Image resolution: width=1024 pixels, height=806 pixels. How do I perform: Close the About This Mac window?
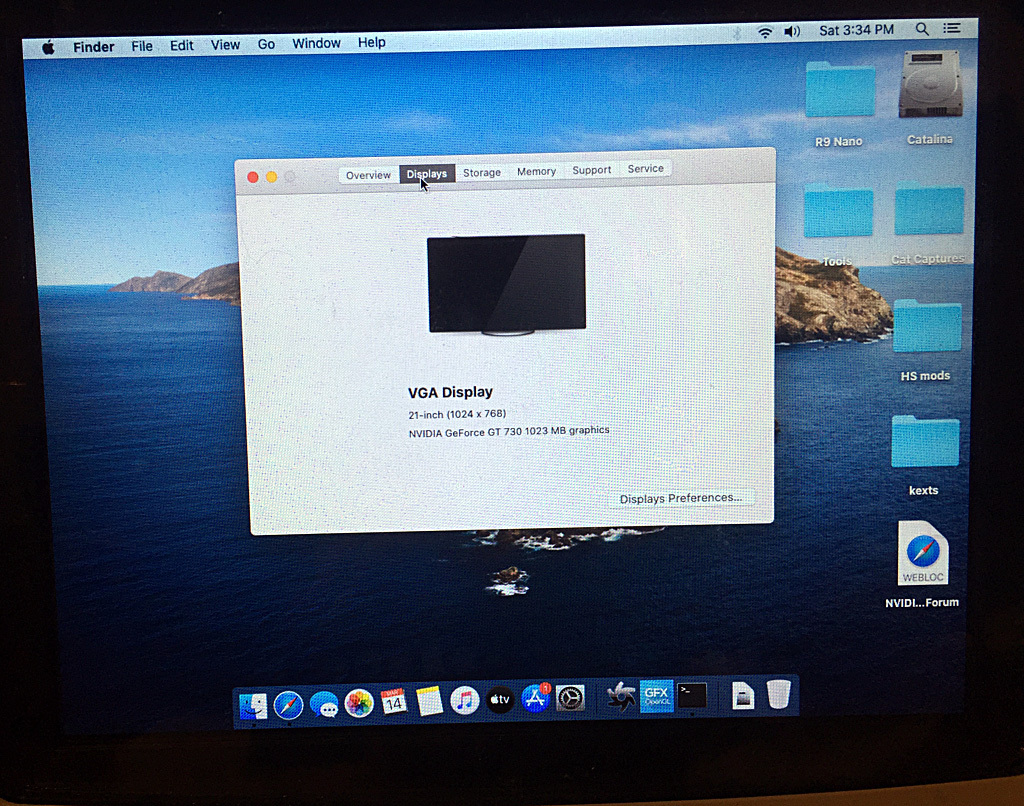[x=253, y=177]
